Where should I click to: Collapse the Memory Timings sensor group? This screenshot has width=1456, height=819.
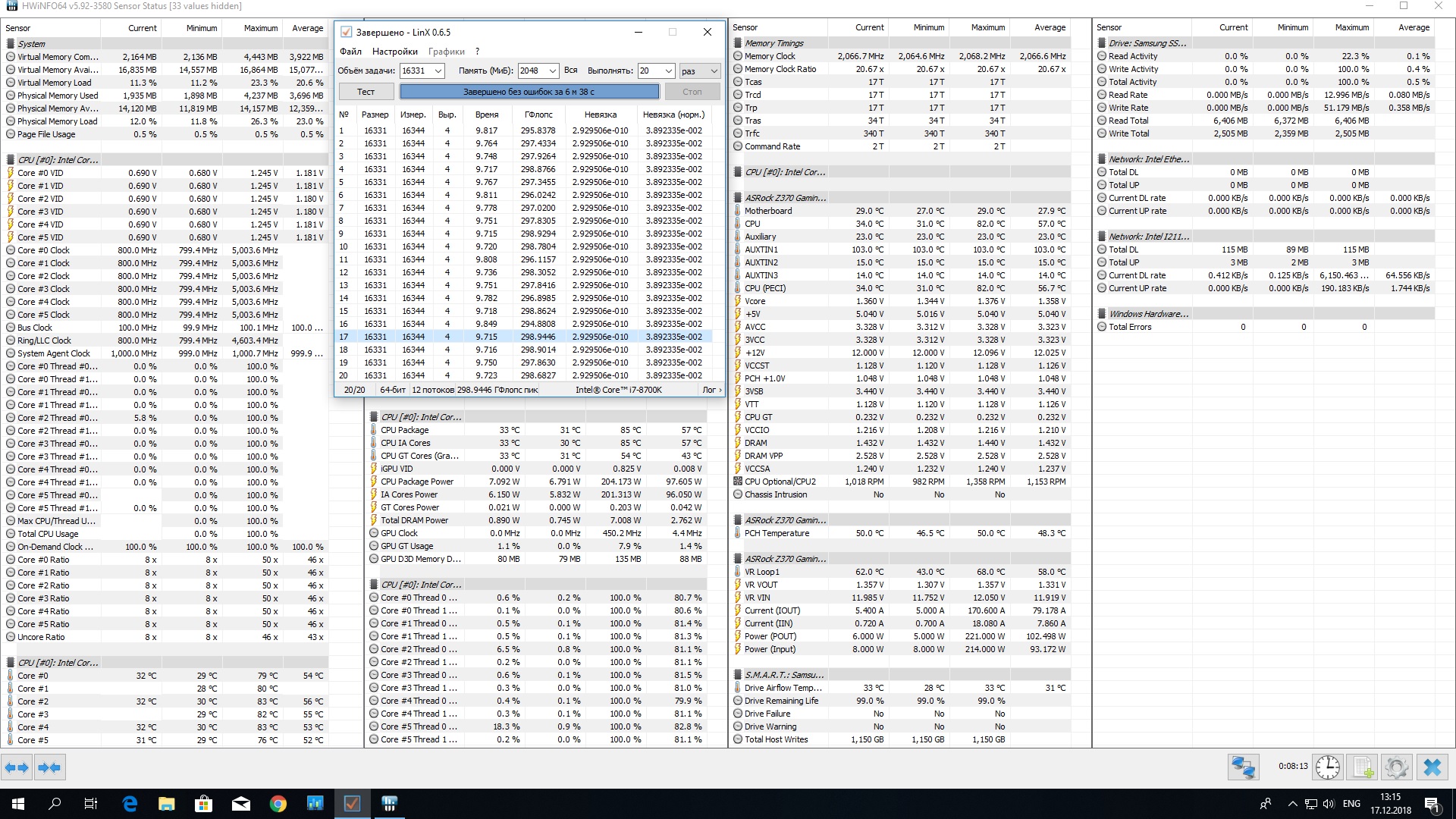tap(773, 43)
